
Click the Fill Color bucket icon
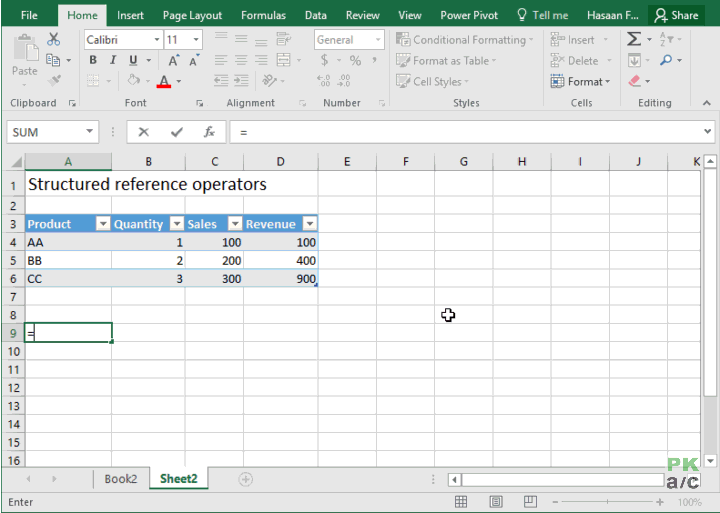click(x=134, y=80)
